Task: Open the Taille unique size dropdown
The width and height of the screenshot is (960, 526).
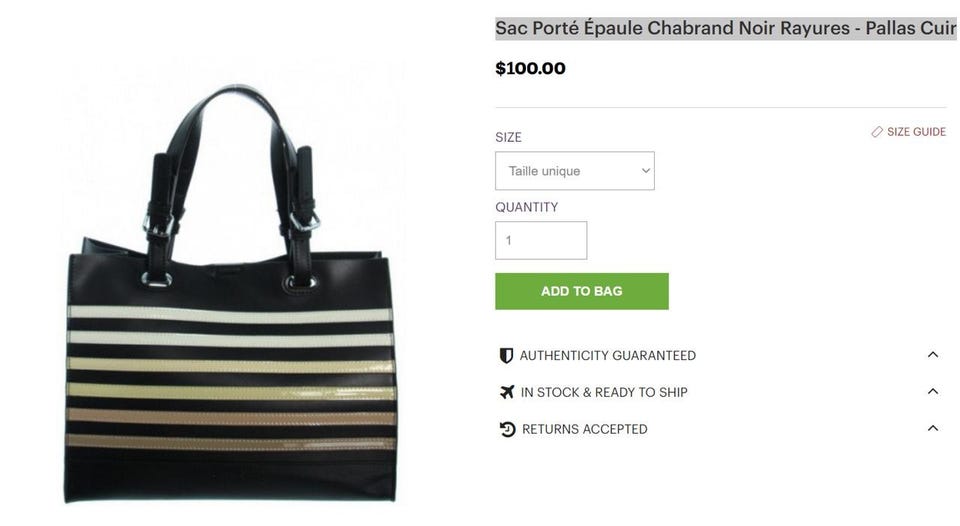Action: (x=574, y=171)
